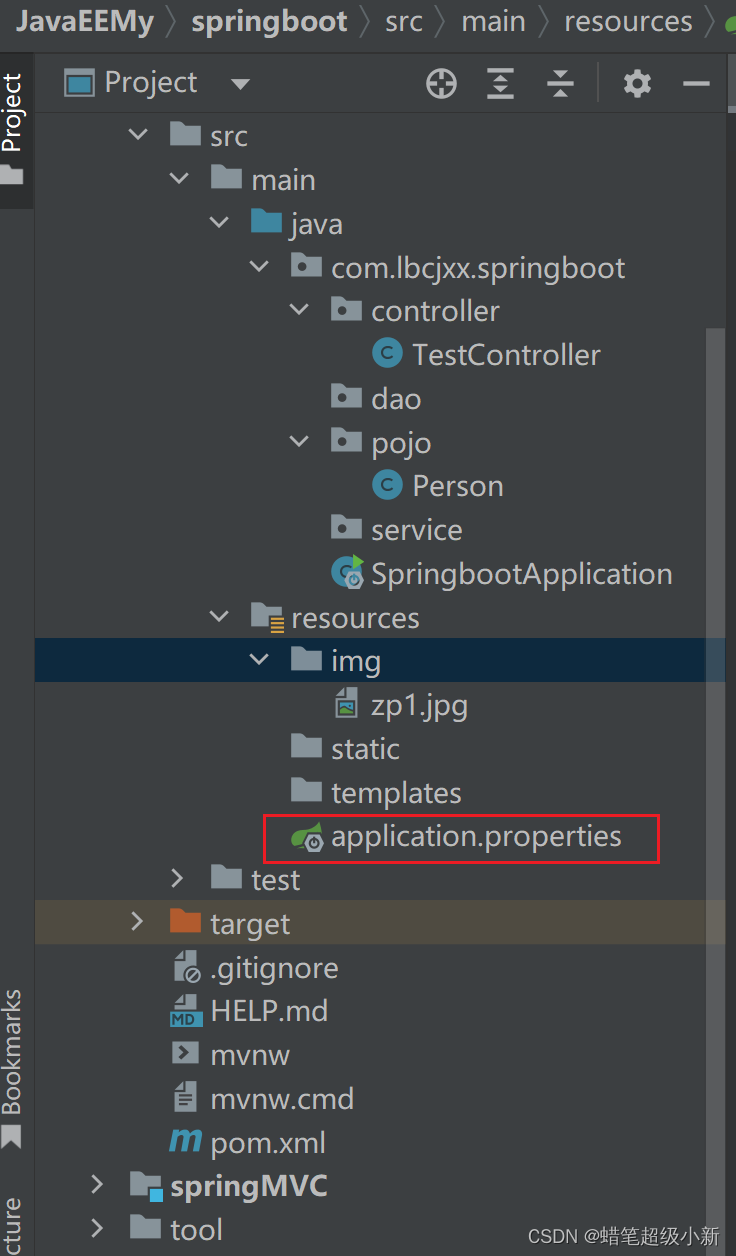Screen dimensions: 736x1256
Task: Expand the springMVC module
Action: (97, 1186)
